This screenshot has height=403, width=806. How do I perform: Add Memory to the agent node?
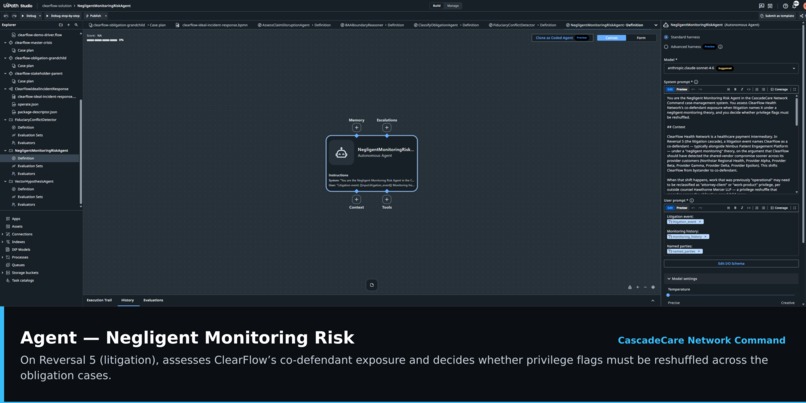pos(356,127)
